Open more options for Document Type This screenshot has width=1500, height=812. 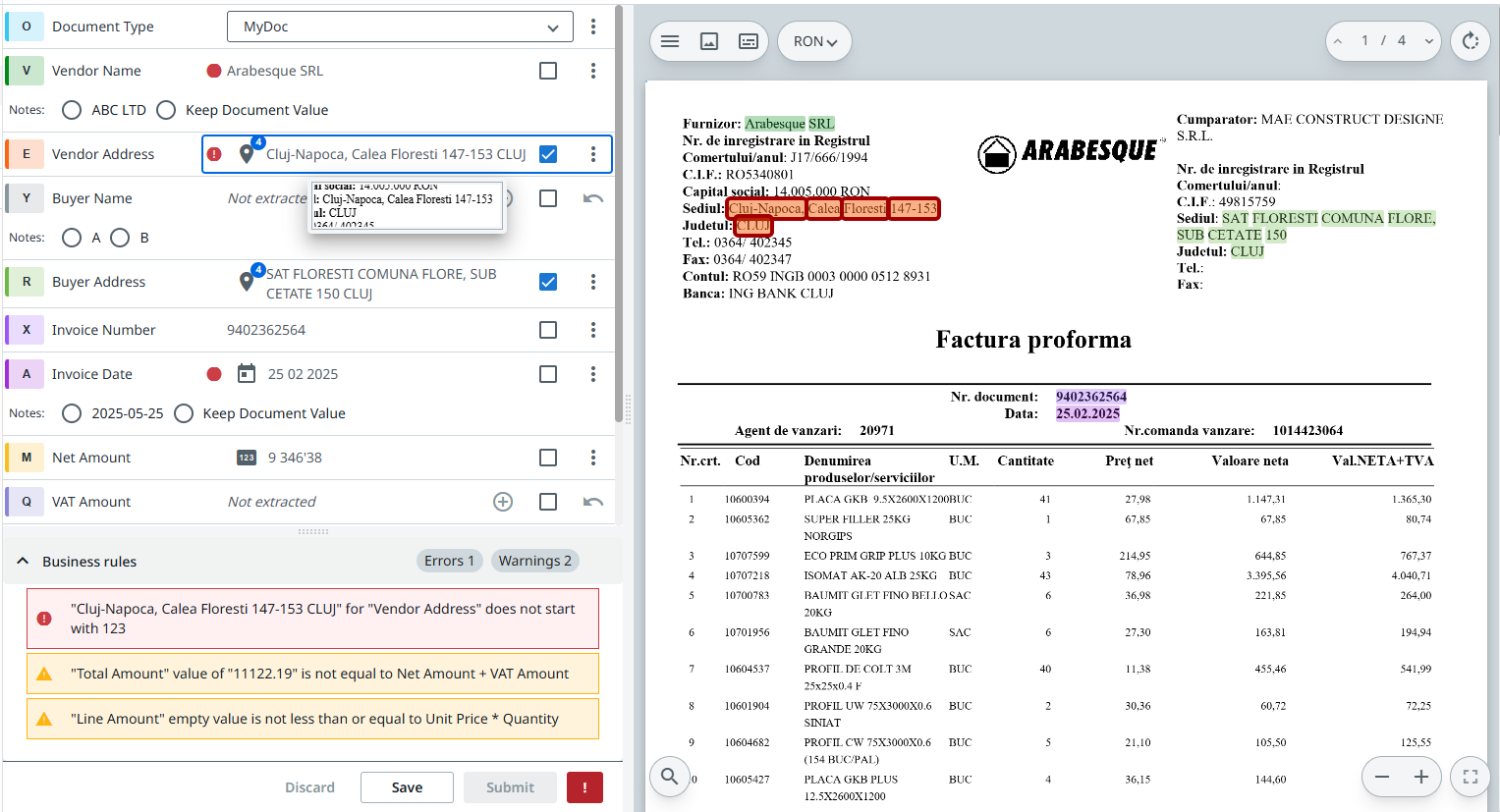593,27
